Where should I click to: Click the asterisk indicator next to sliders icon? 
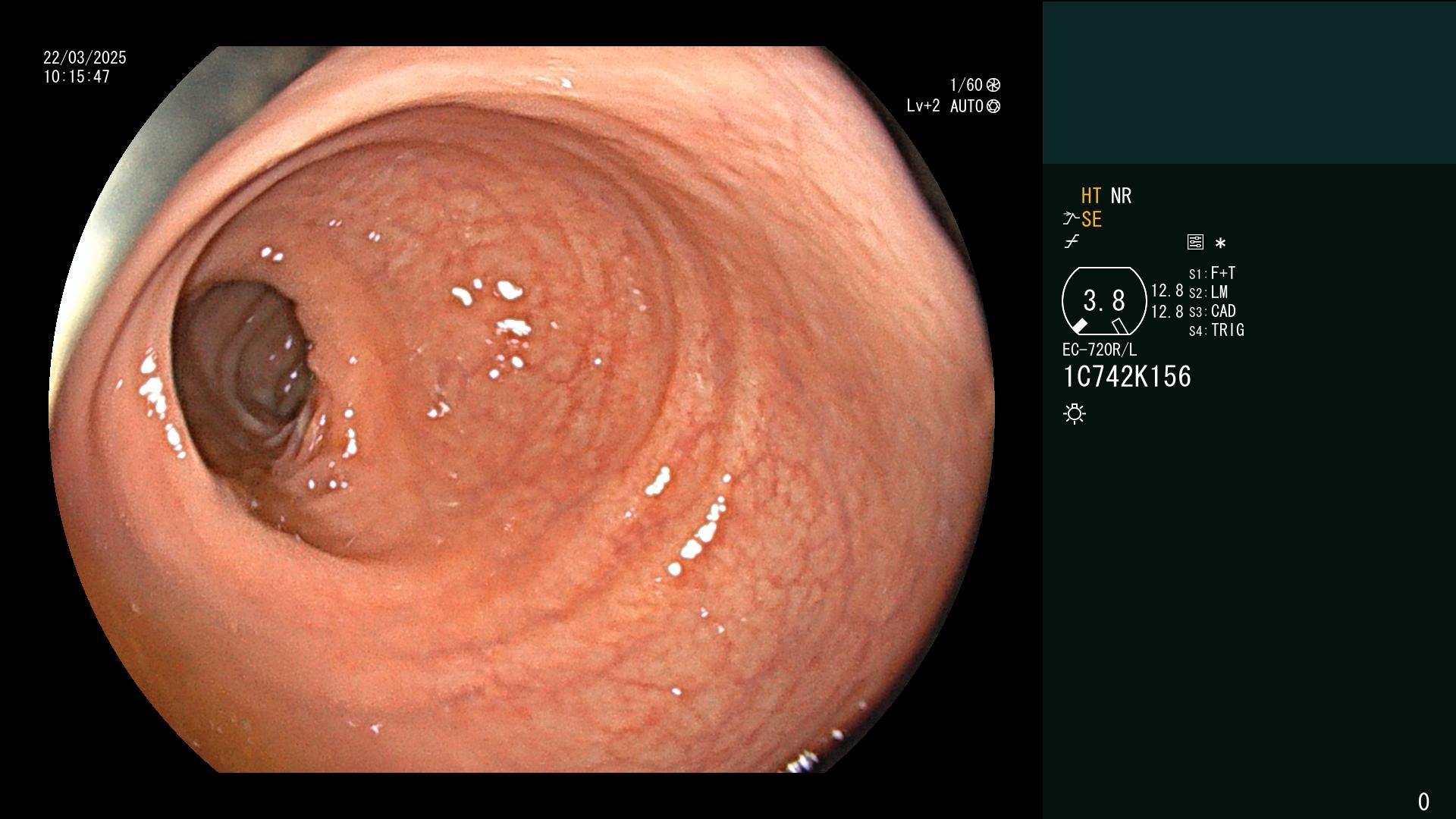coord(1220,243)
